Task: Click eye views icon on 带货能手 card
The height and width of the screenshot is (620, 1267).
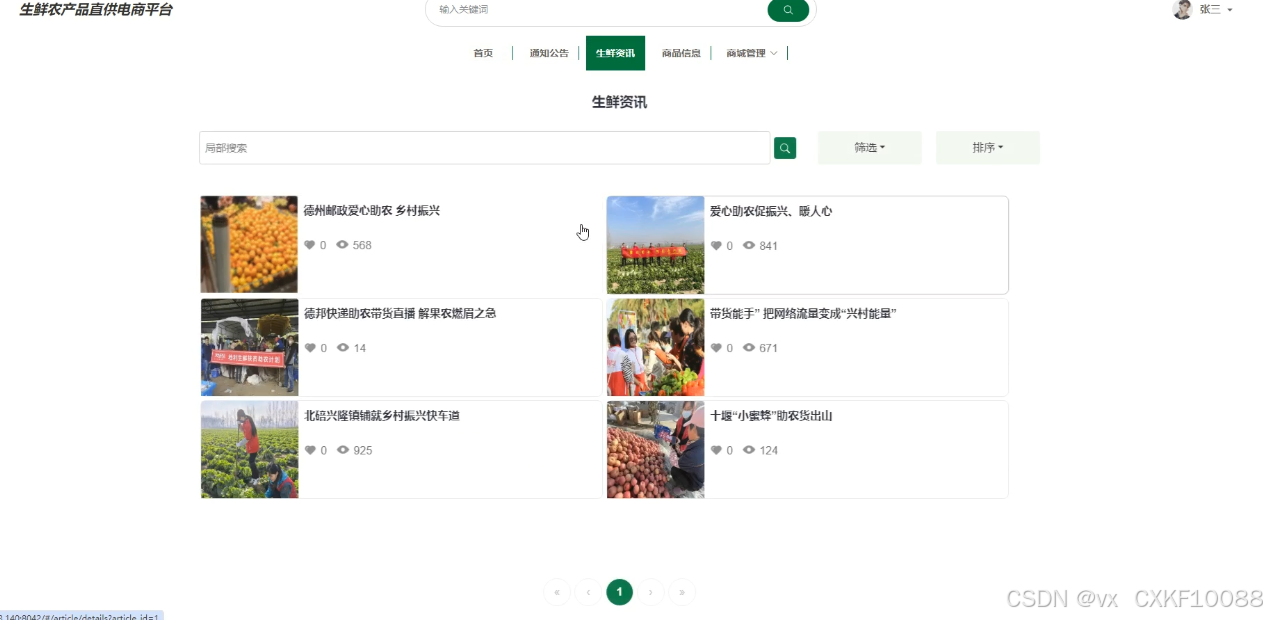Action: (x=749, y=348)
